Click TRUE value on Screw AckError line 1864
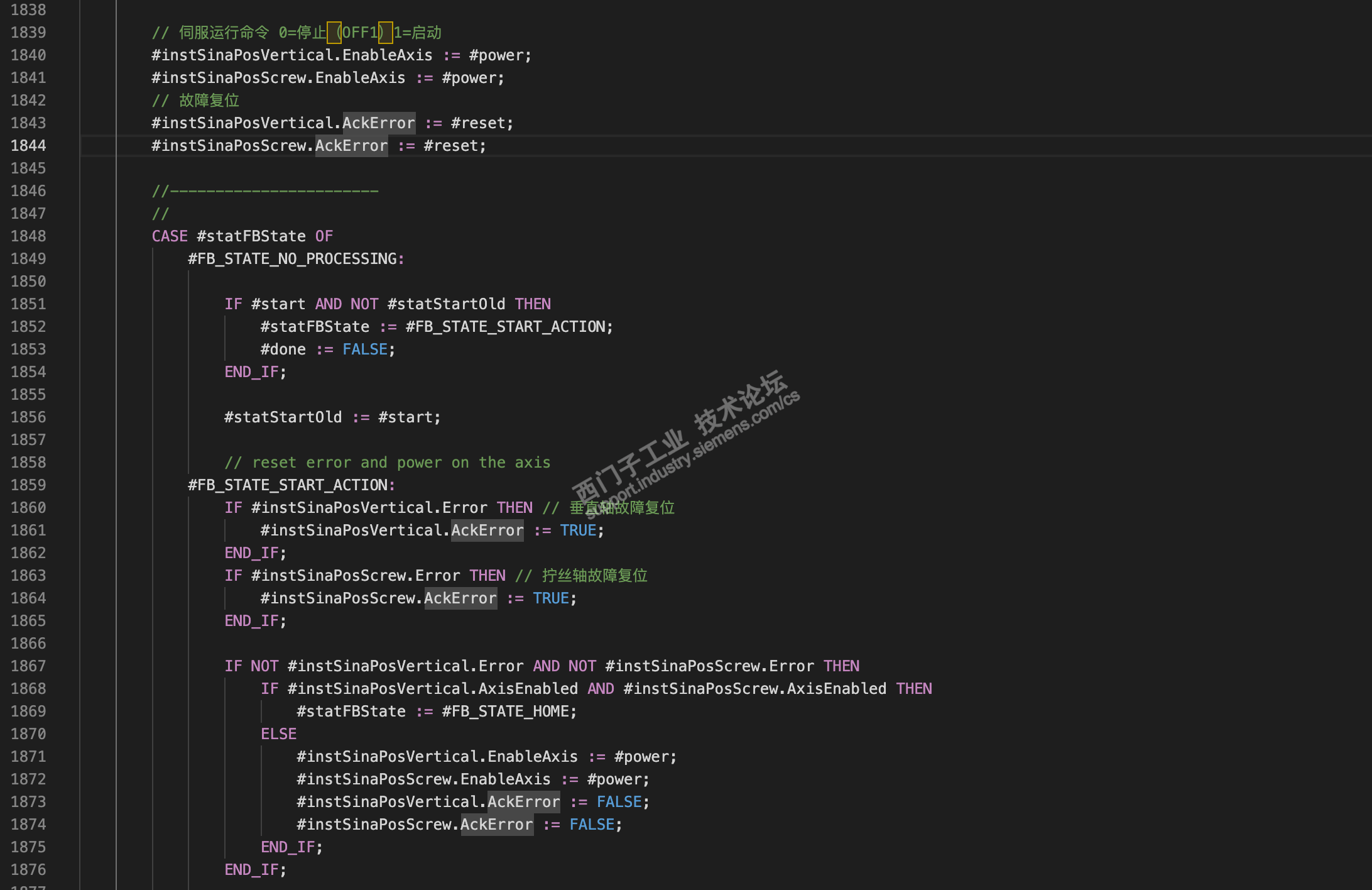This screenshot has height=890, width=1372. point(551,598)
